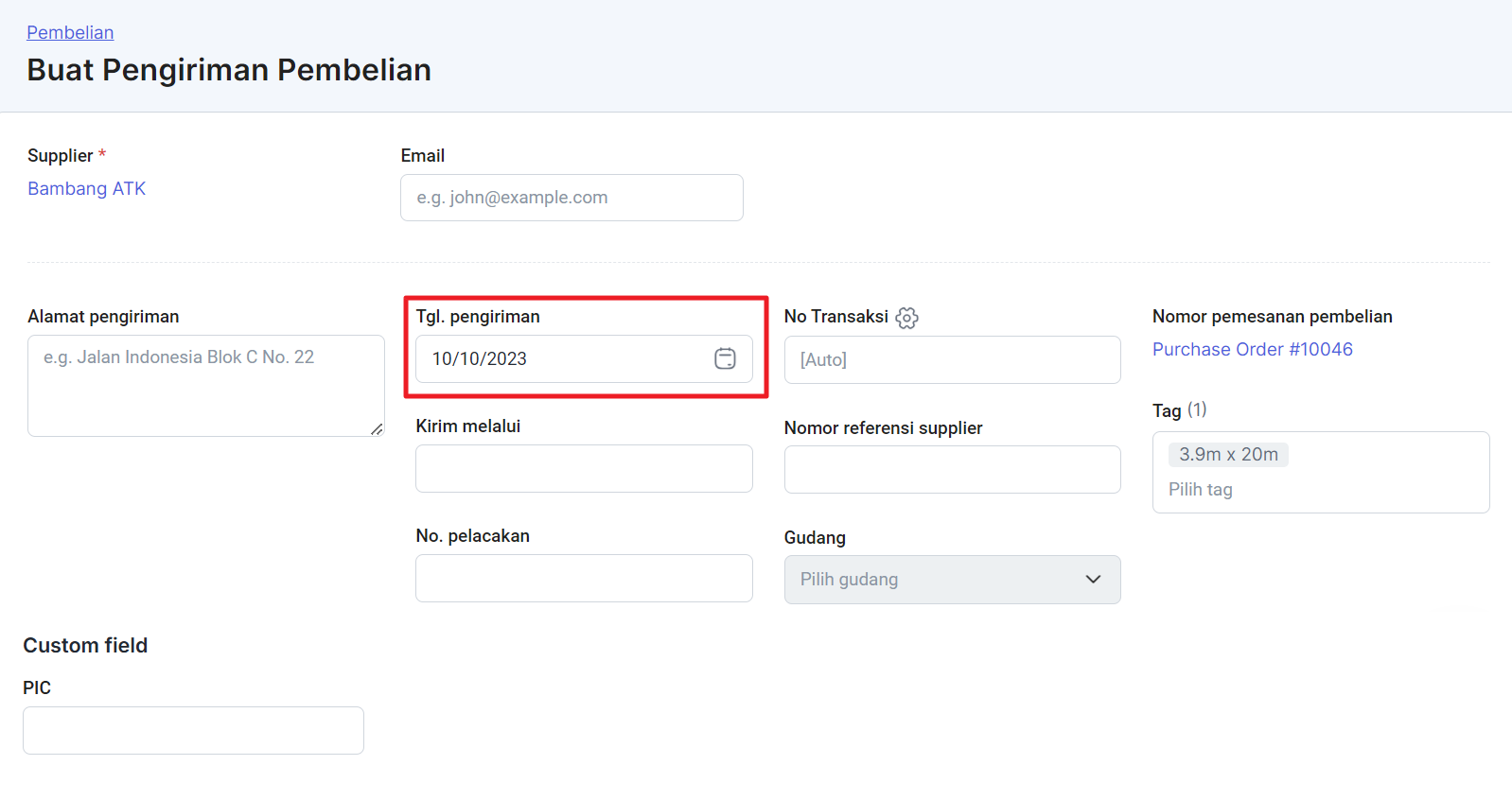Click the resize handle of the Alamat pengiriman box
Screen dimensions: 1512x800
coord(377,429)
